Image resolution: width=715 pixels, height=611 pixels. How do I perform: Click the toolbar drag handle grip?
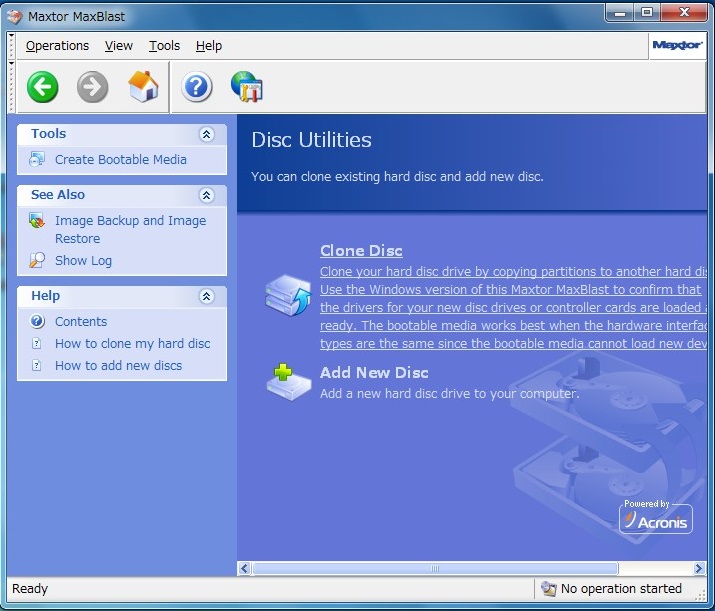click(12, 87)
